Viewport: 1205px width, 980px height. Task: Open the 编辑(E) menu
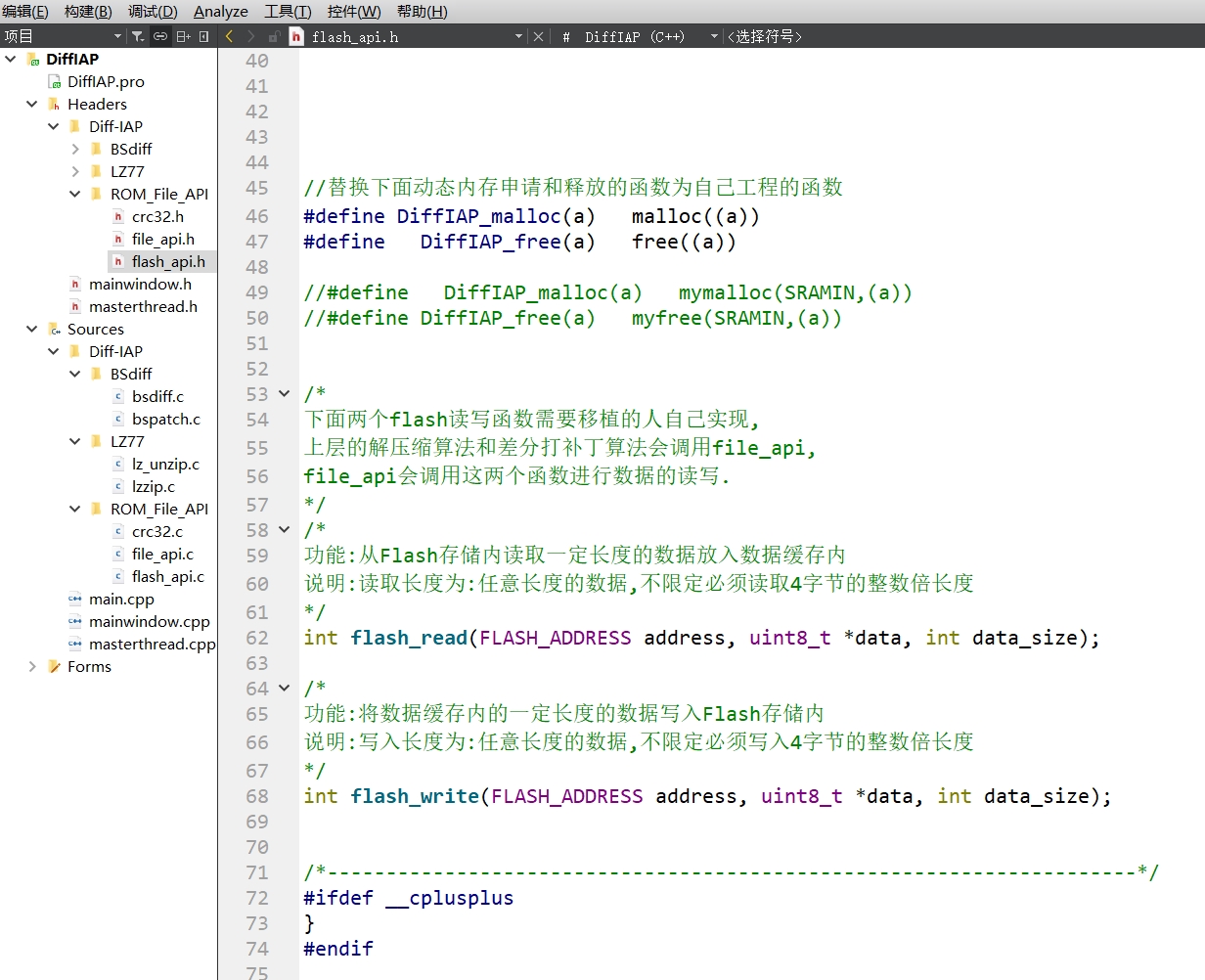click(x=25, y=12)
